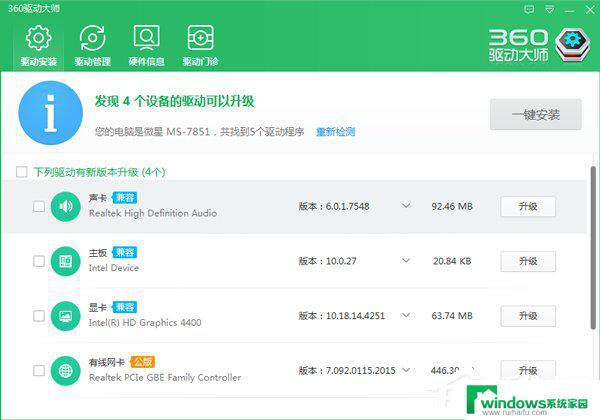This screenshot has height=420, width=600.
Task: Switch to the 驱动管理 tab
Action: (x=92, y=46)
